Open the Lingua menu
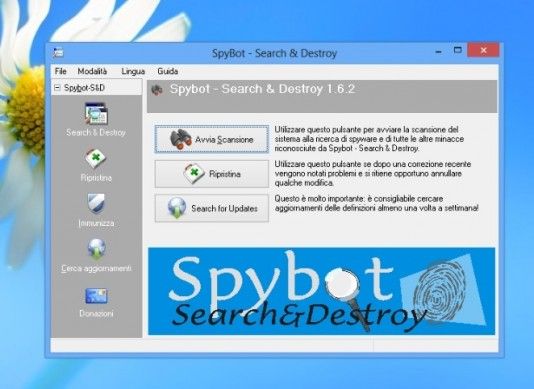Viewport: 534px width, 389px height. click(133, 71)
